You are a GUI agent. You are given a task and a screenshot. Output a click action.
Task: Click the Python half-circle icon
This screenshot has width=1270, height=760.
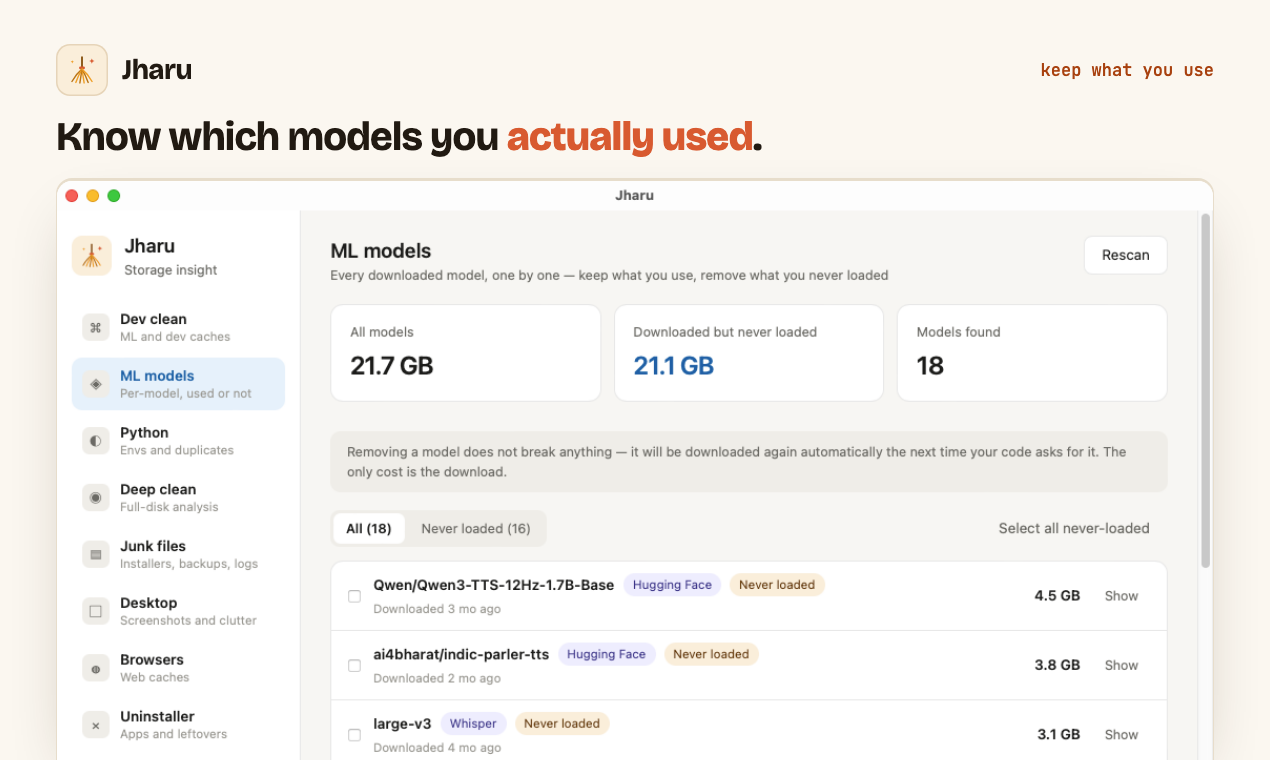[96, 441]
